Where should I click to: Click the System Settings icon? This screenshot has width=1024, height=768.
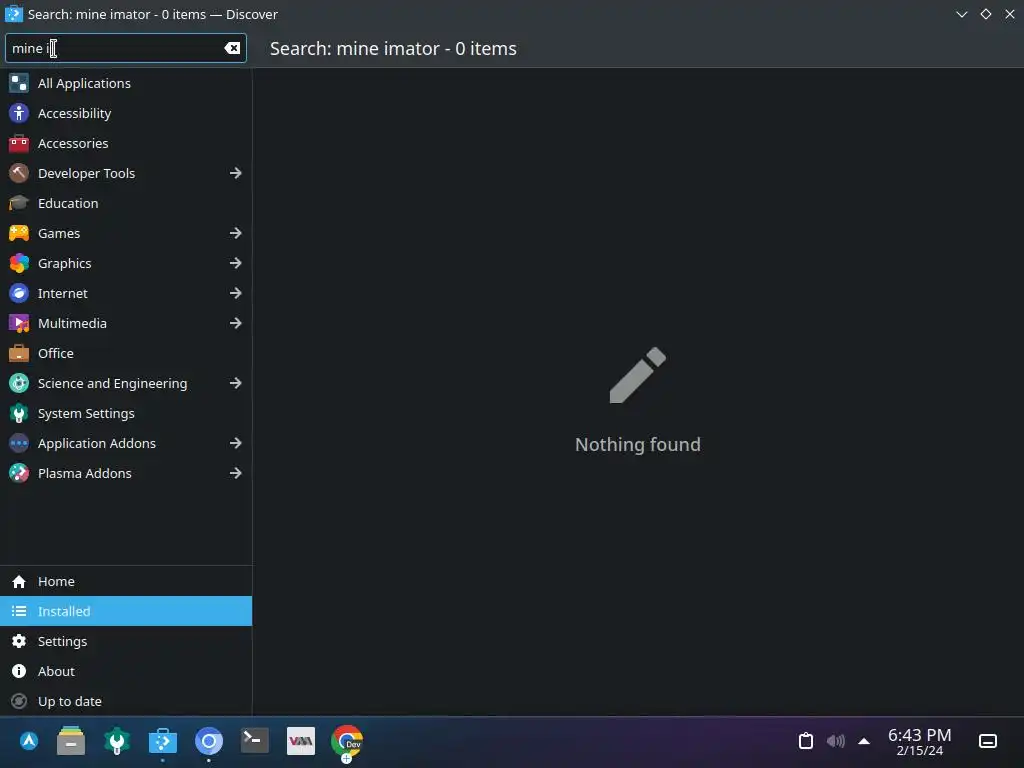tap(19, 413)
